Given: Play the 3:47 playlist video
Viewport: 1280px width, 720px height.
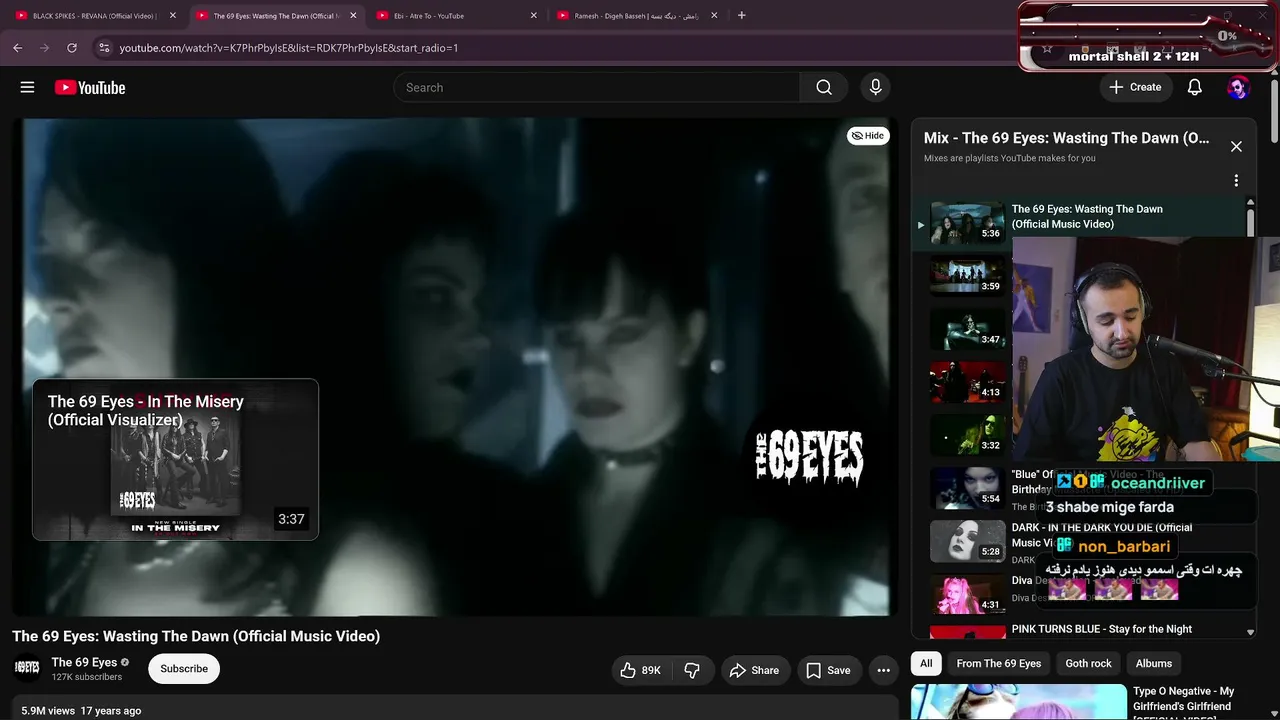Looking at the screenshot, I should [x=967, y=329].
